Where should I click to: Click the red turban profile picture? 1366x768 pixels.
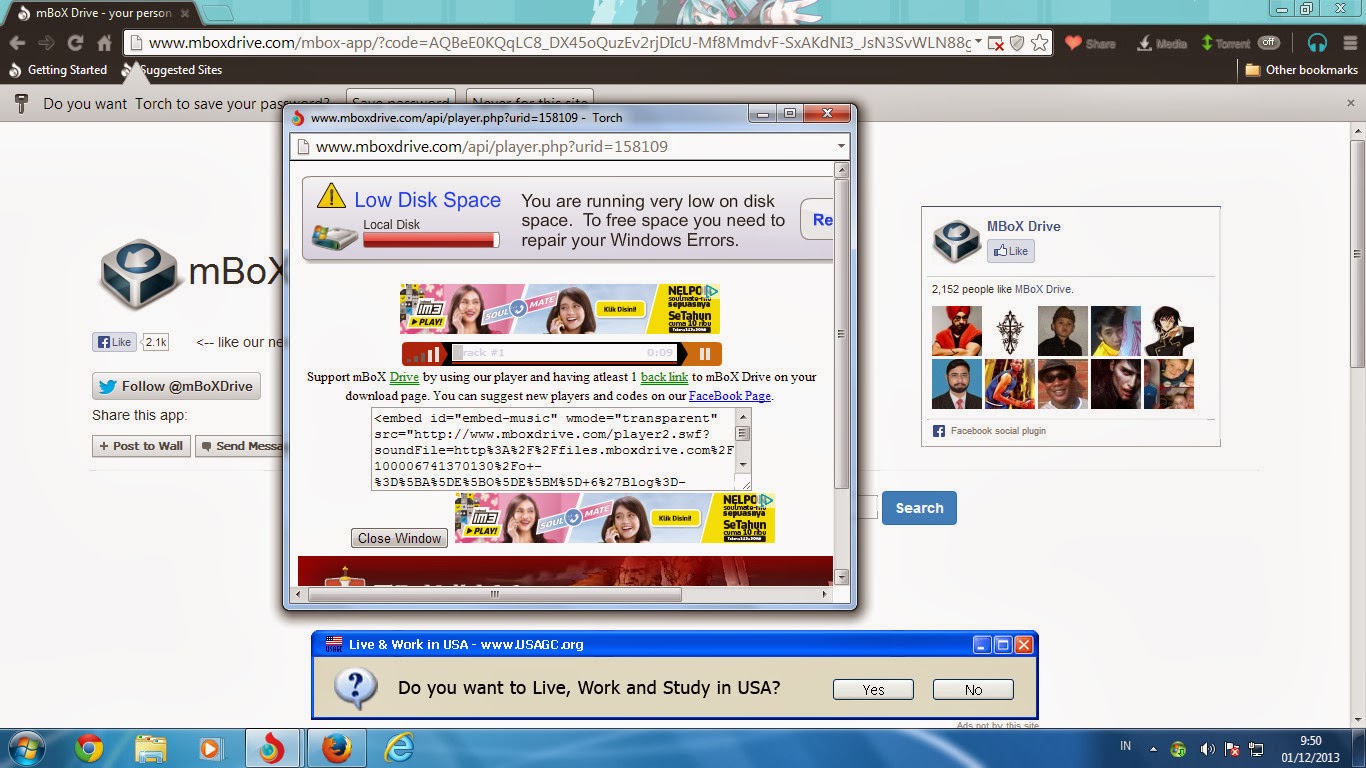tap(957, 331)
